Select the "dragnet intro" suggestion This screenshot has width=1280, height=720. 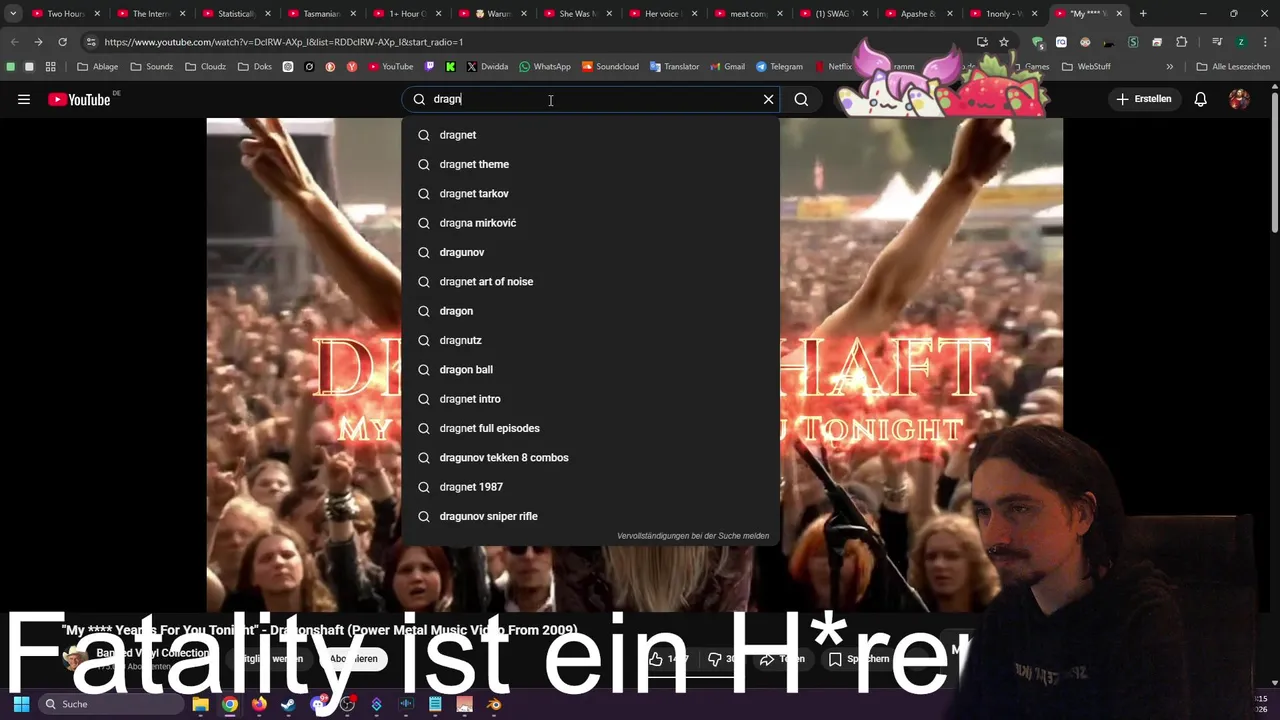(590, 399)
